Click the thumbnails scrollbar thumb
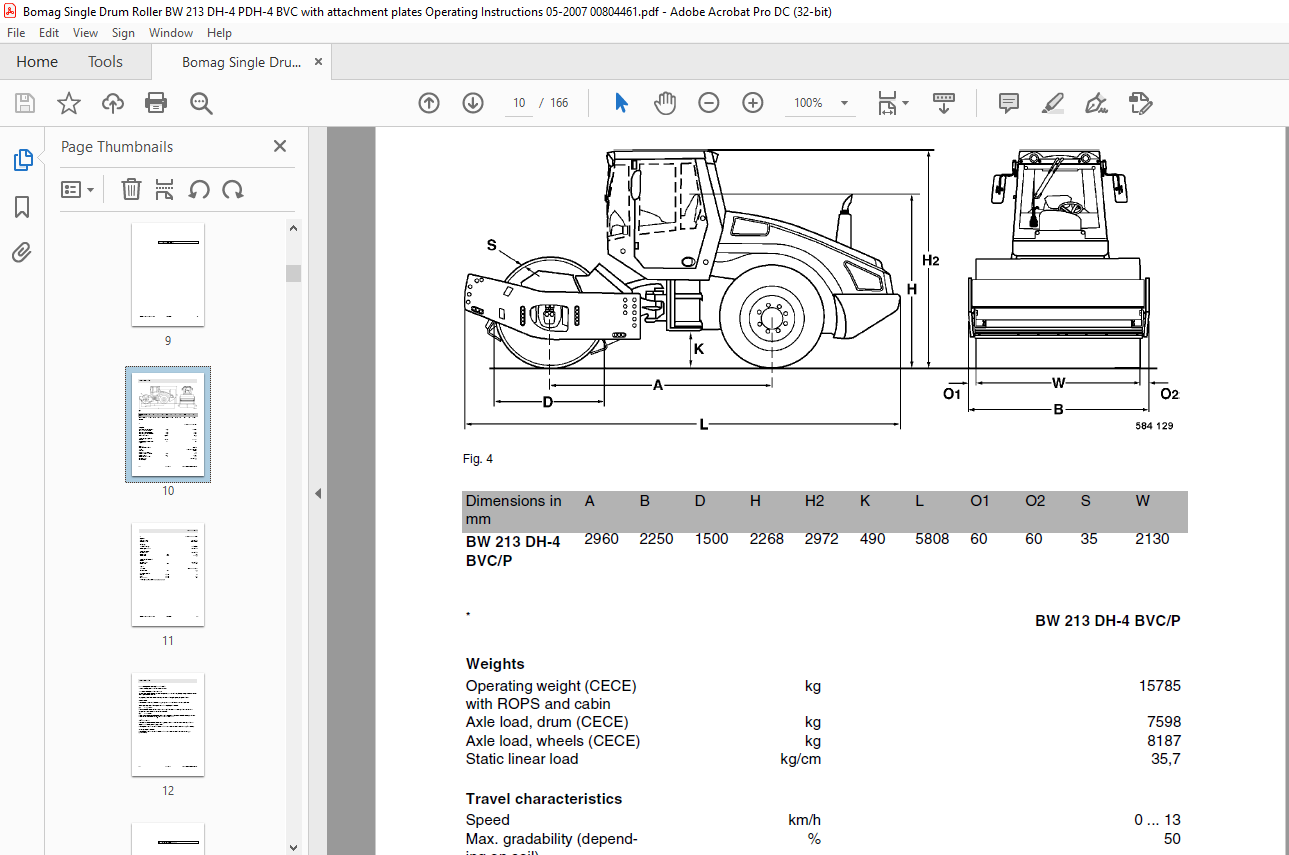This screenshot has height=855, width=1289. [294, 273]
